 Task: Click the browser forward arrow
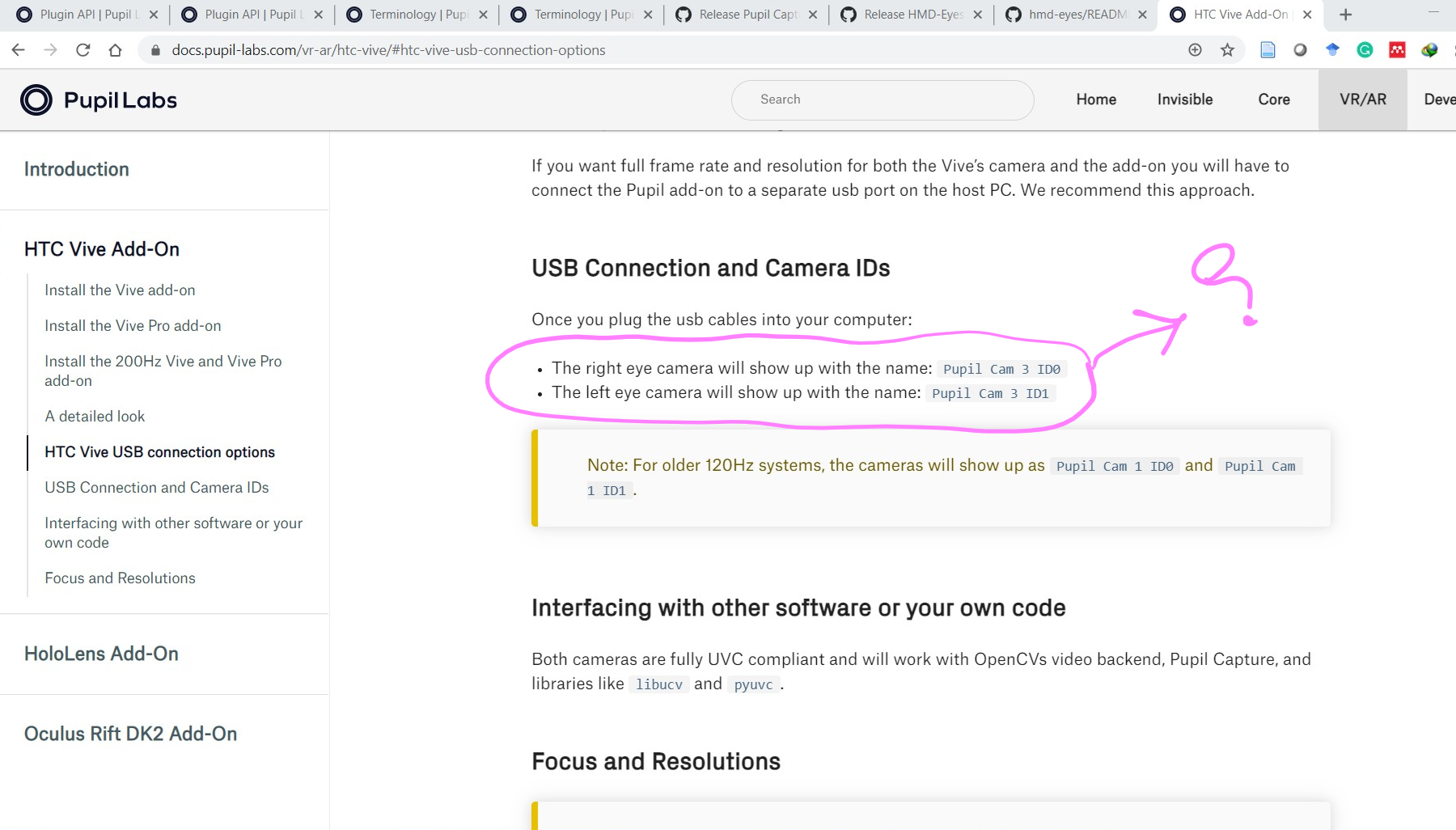[50, 50]
